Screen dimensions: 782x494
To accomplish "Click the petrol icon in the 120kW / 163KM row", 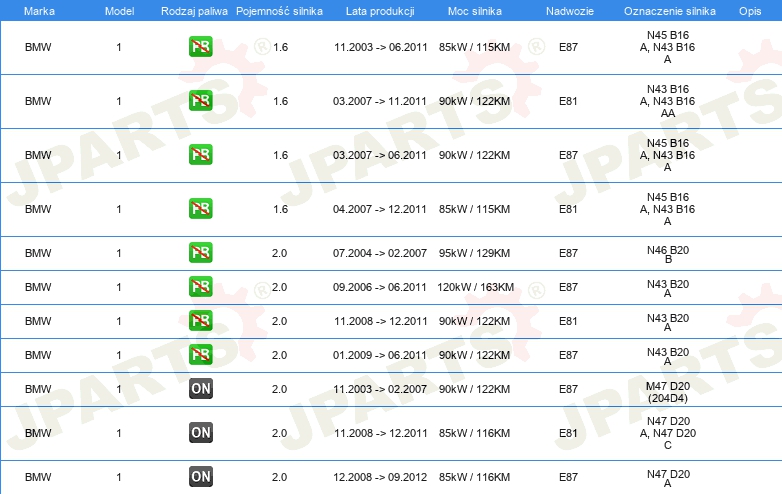I will (x=200, y=287).
